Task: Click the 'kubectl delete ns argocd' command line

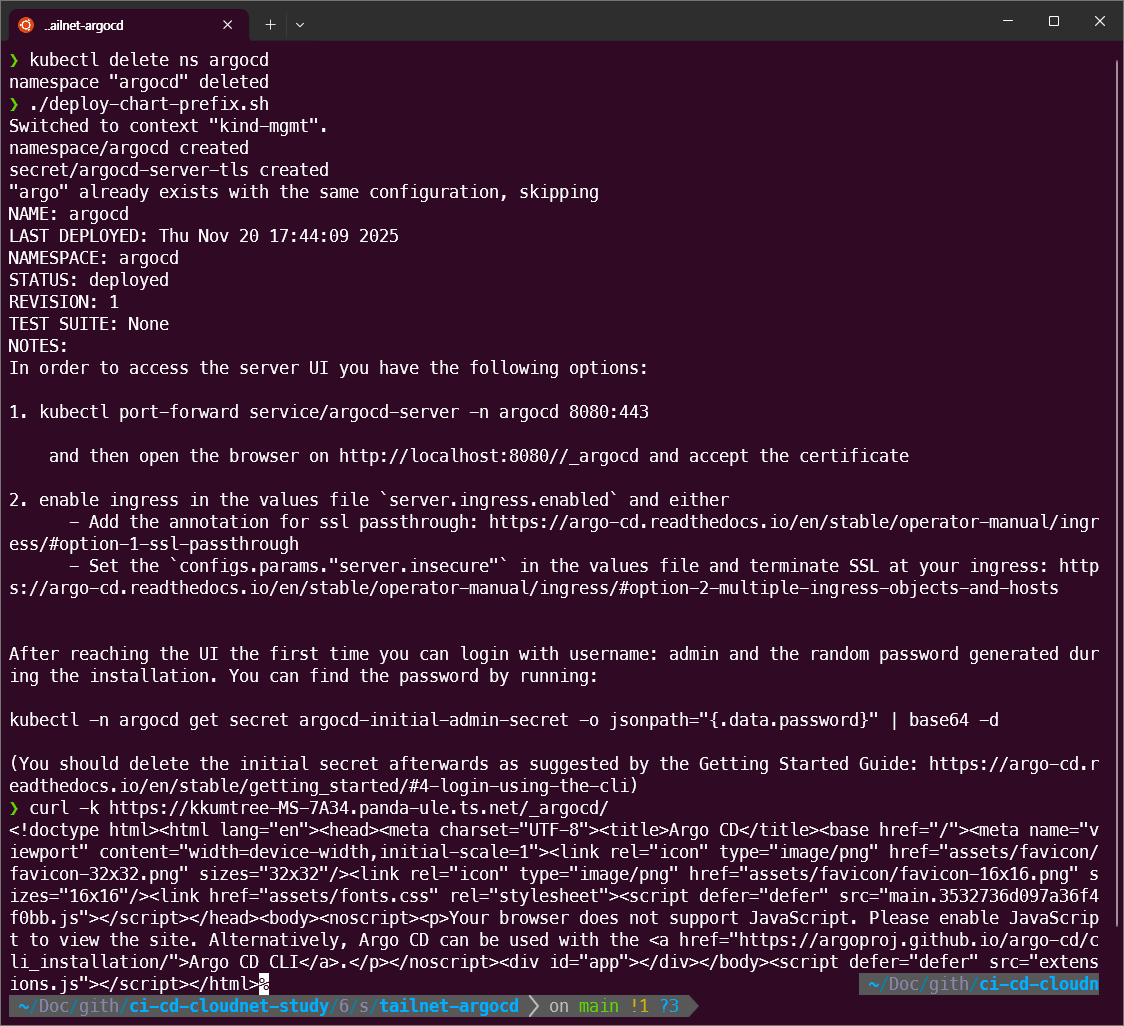Action: tap(149, 60)
